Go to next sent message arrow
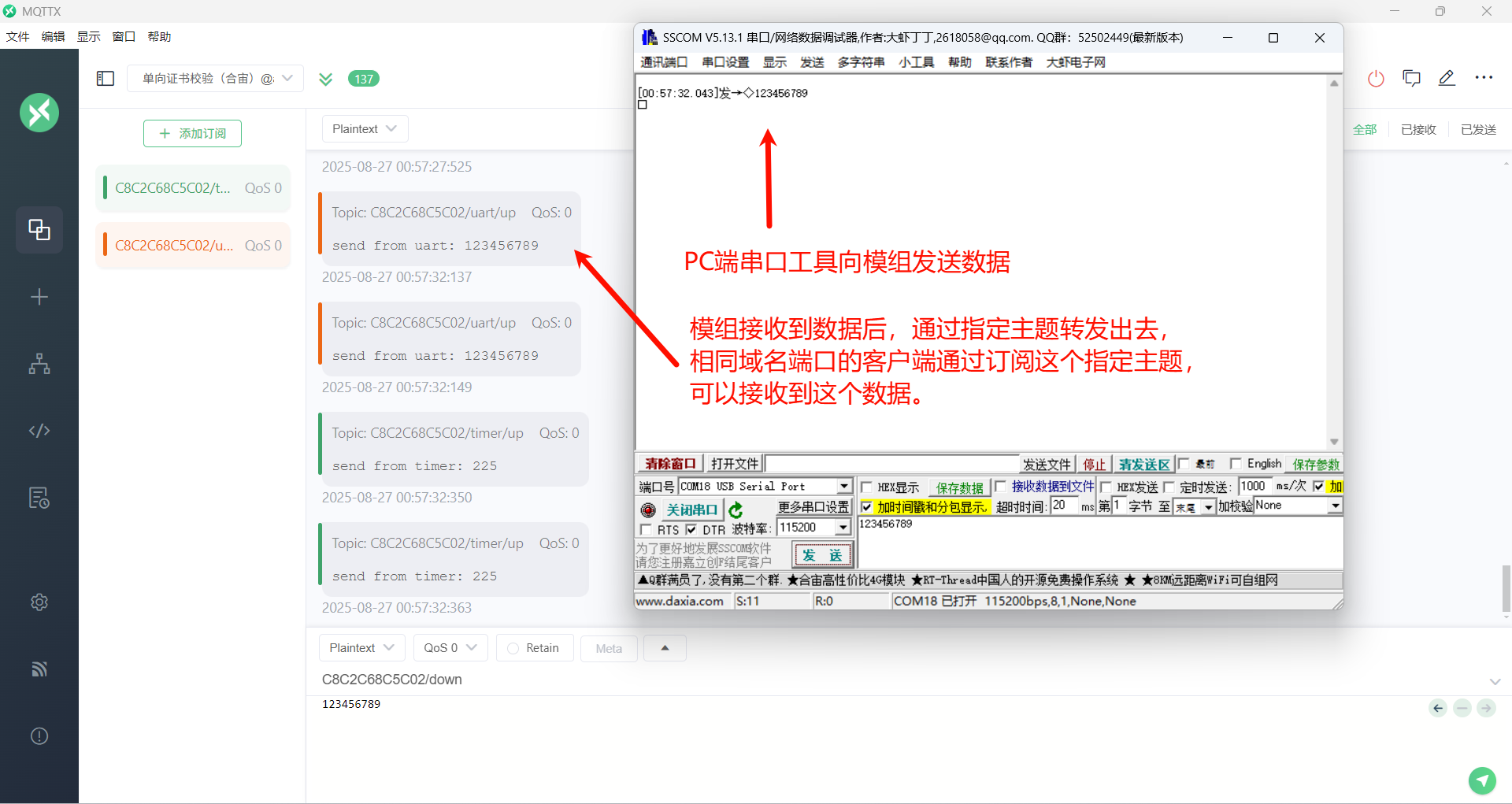The height and width of the screenshot is (804, 1512). [1486, 708]
